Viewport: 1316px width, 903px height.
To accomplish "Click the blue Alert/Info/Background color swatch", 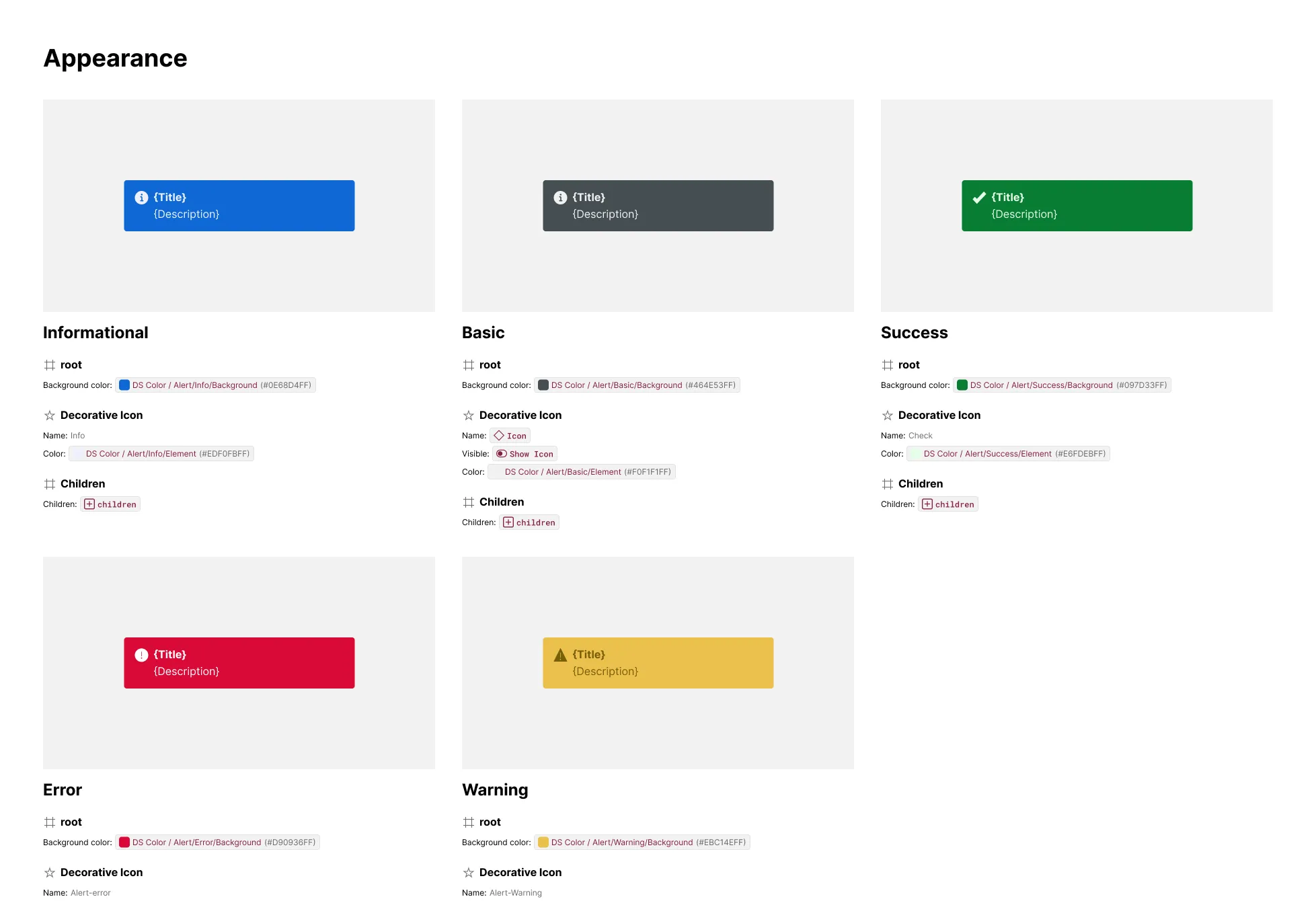I will tap(124, 385).
